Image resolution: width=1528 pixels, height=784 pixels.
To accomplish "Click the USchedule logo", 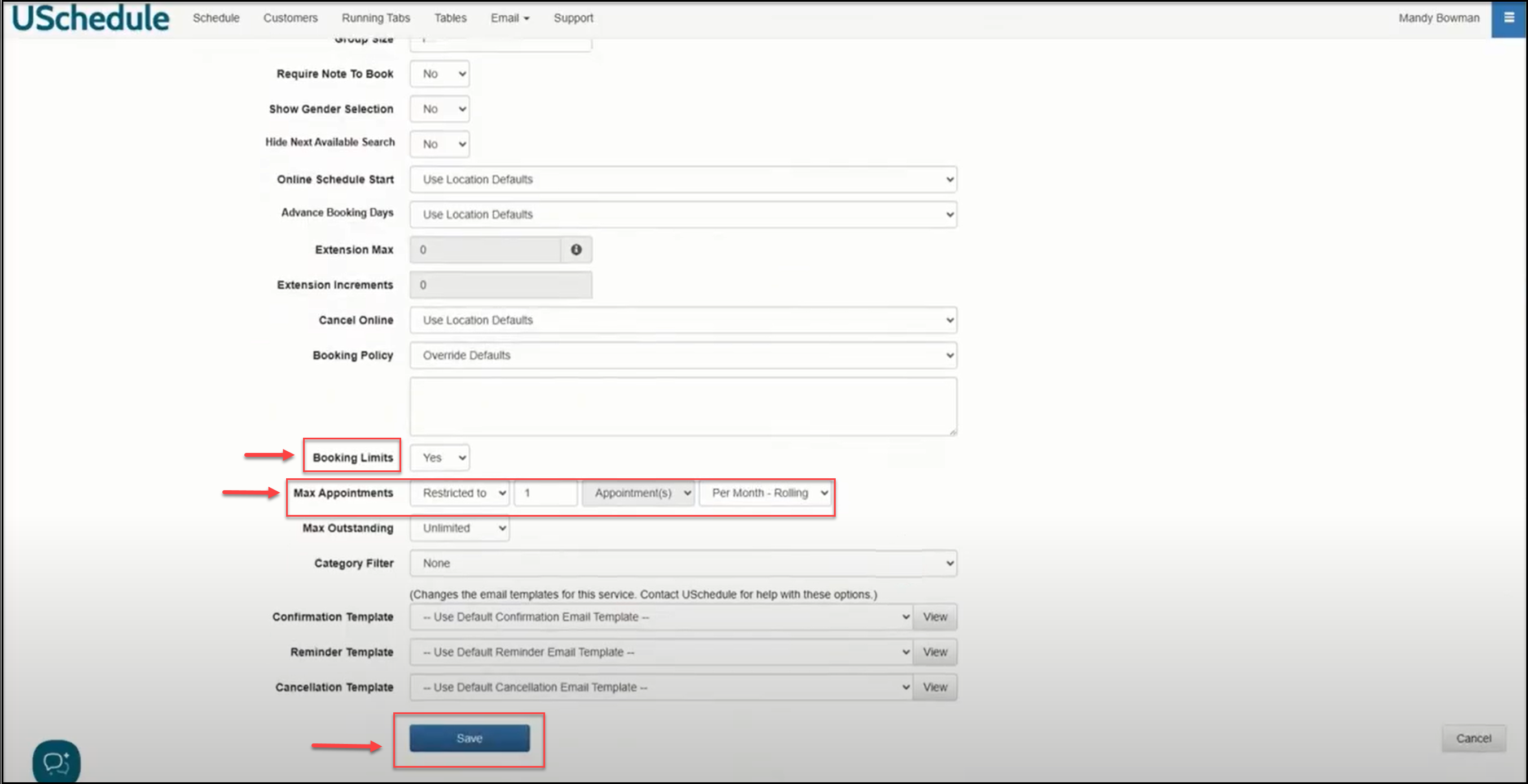I will click(x=91, y=18).
